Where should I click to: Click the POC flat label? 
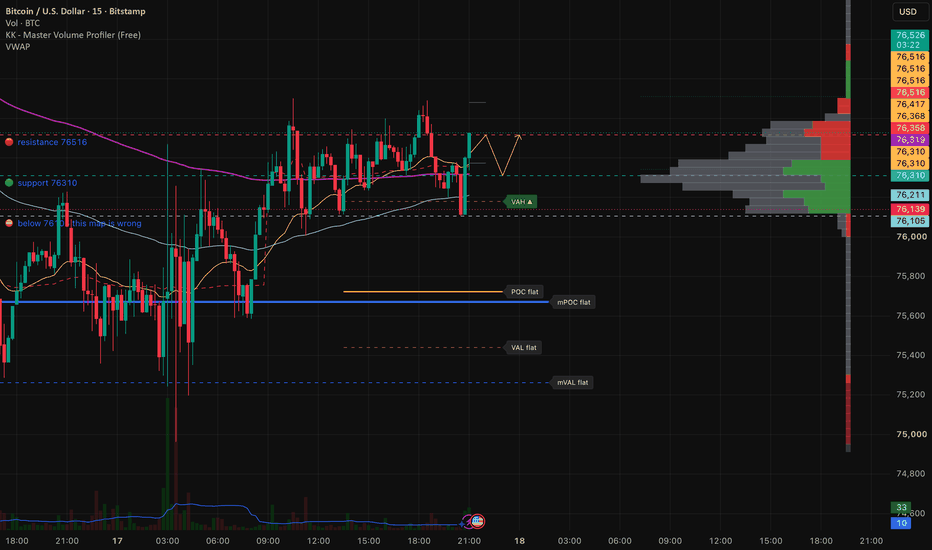524,291
